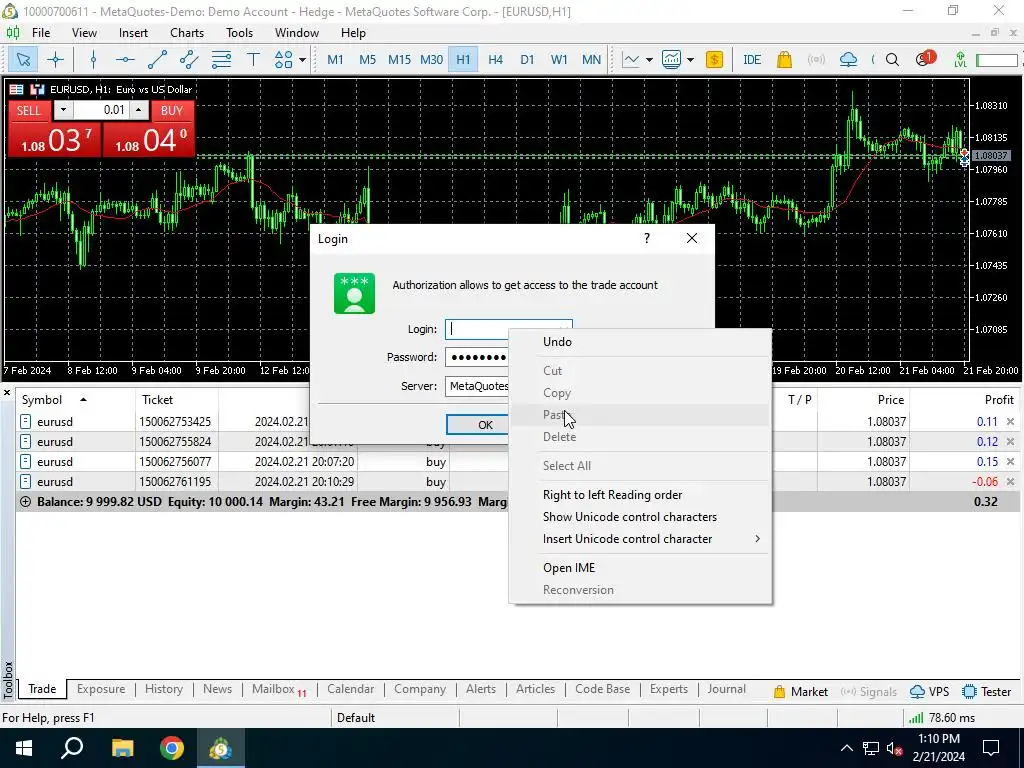Viewport: 1024px width, 768px height.
Task: Increase the lot volume arrow
Action: pos(138,110)
